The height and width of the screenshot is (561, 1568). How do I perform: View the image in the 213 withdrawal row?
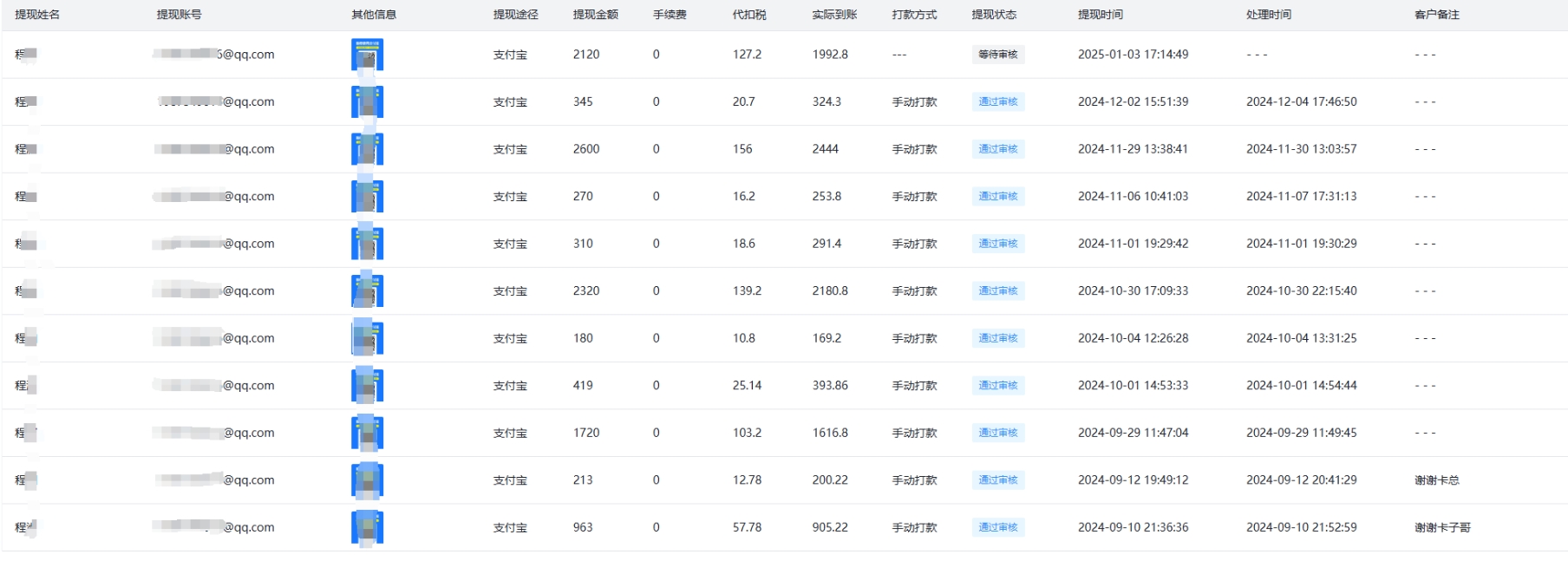pyautogui.click(x=367, y=480)
